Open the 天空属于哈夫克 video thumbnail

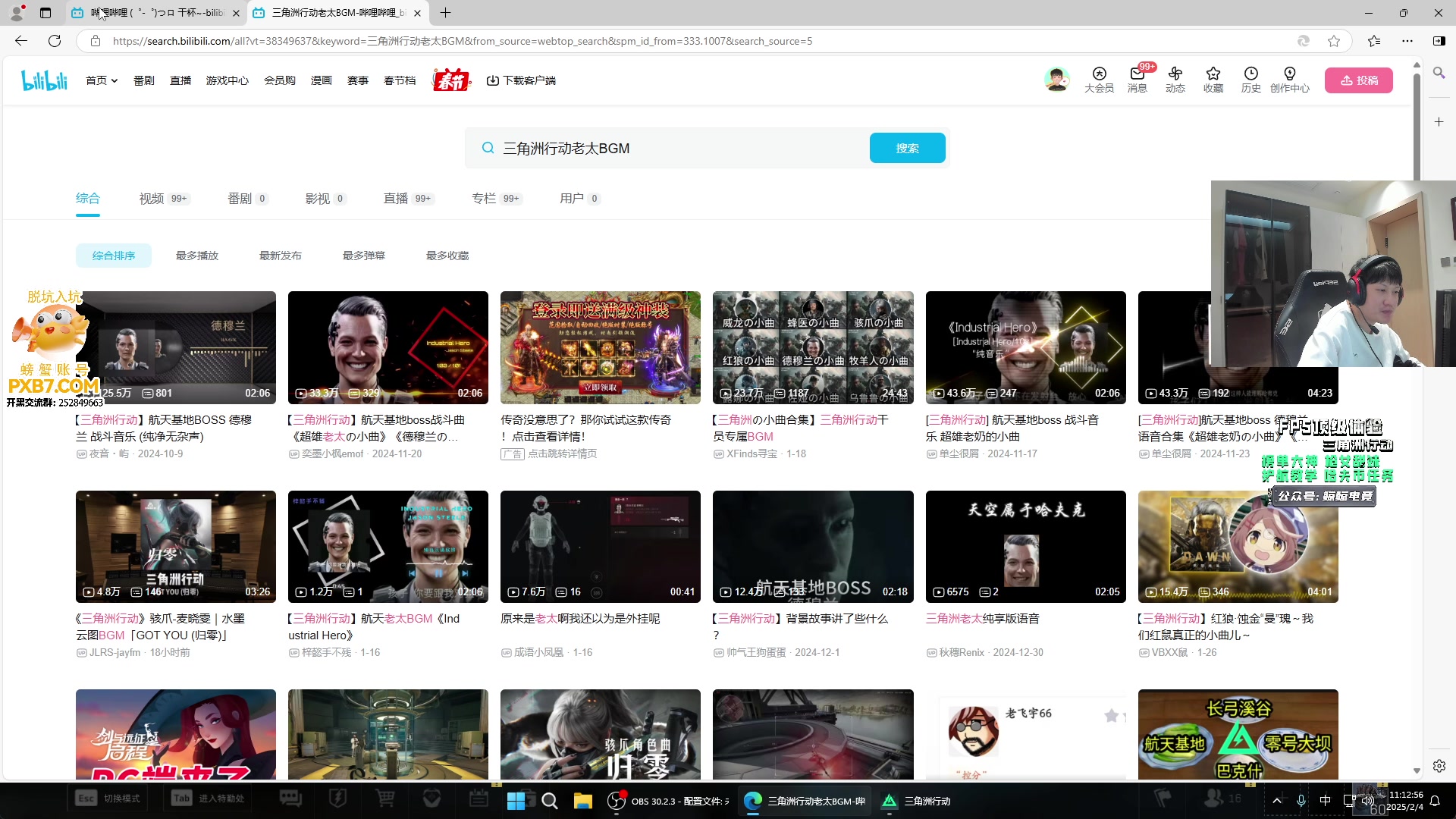tap(1025, 546)
